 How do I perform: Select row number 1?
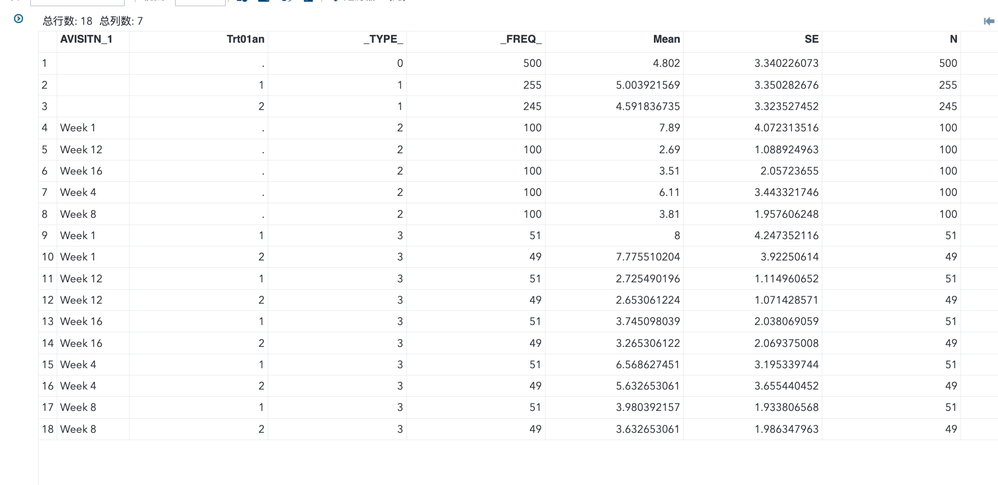click(x=45, y=63)
